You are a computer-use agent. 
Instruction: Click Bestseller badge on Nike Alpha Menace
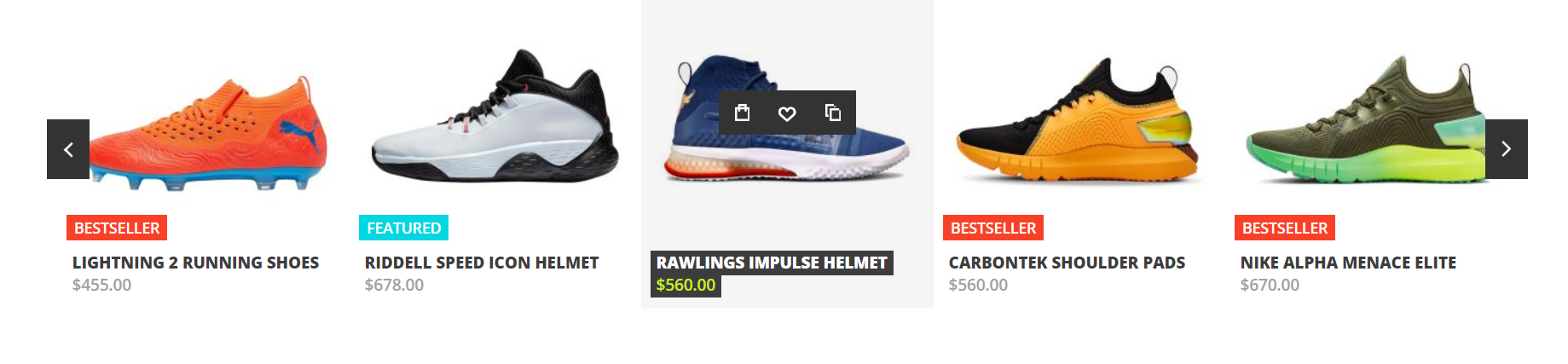coord(1285,228)
